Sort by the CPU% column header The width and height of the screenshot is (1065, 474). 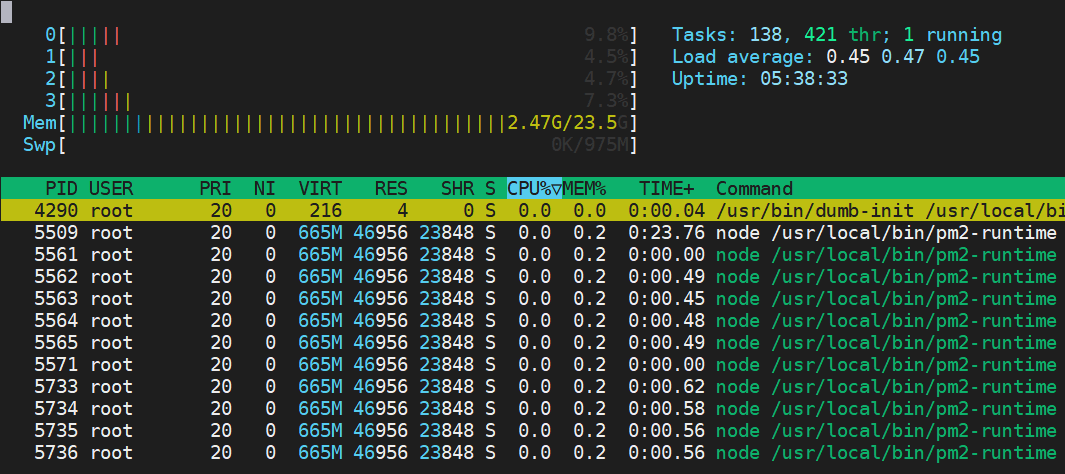534,188
